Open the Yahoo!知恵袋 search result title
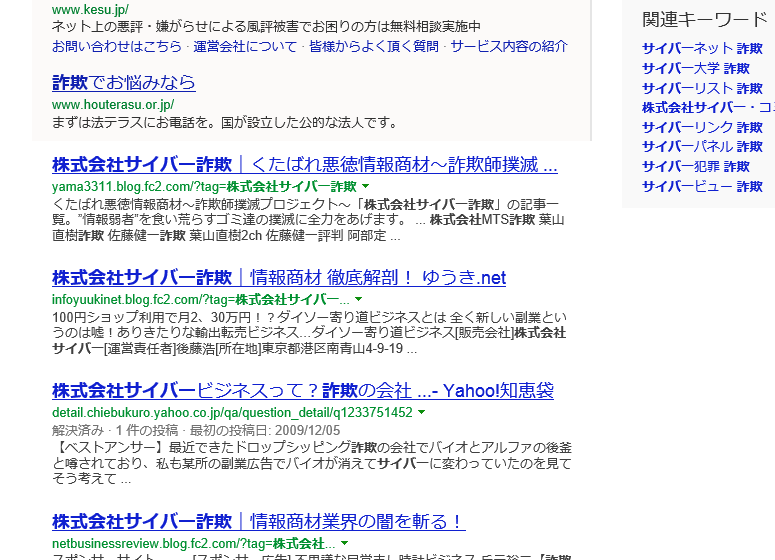This screenshot has height=560, width=775. click(x=302, y=391)
